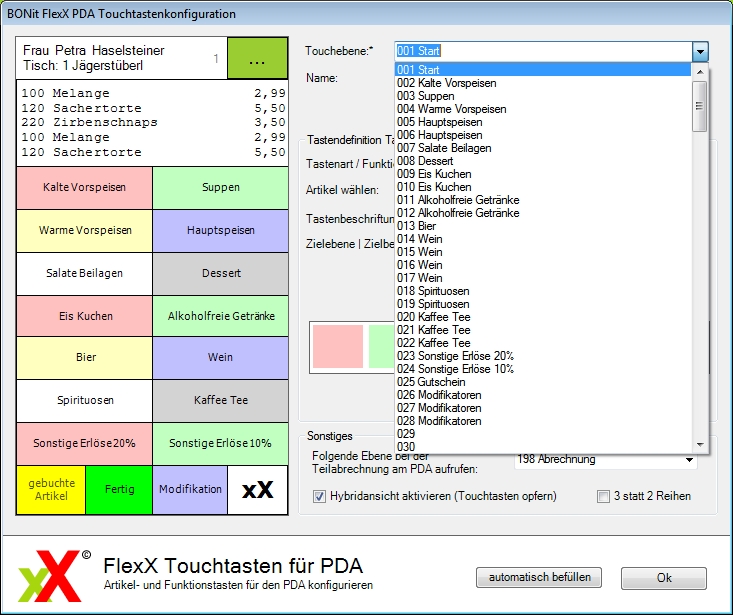The height and width of the screenshot is (615, 733).
Task: Select '014 Wein' entry
Action: (x=542, y=239)
